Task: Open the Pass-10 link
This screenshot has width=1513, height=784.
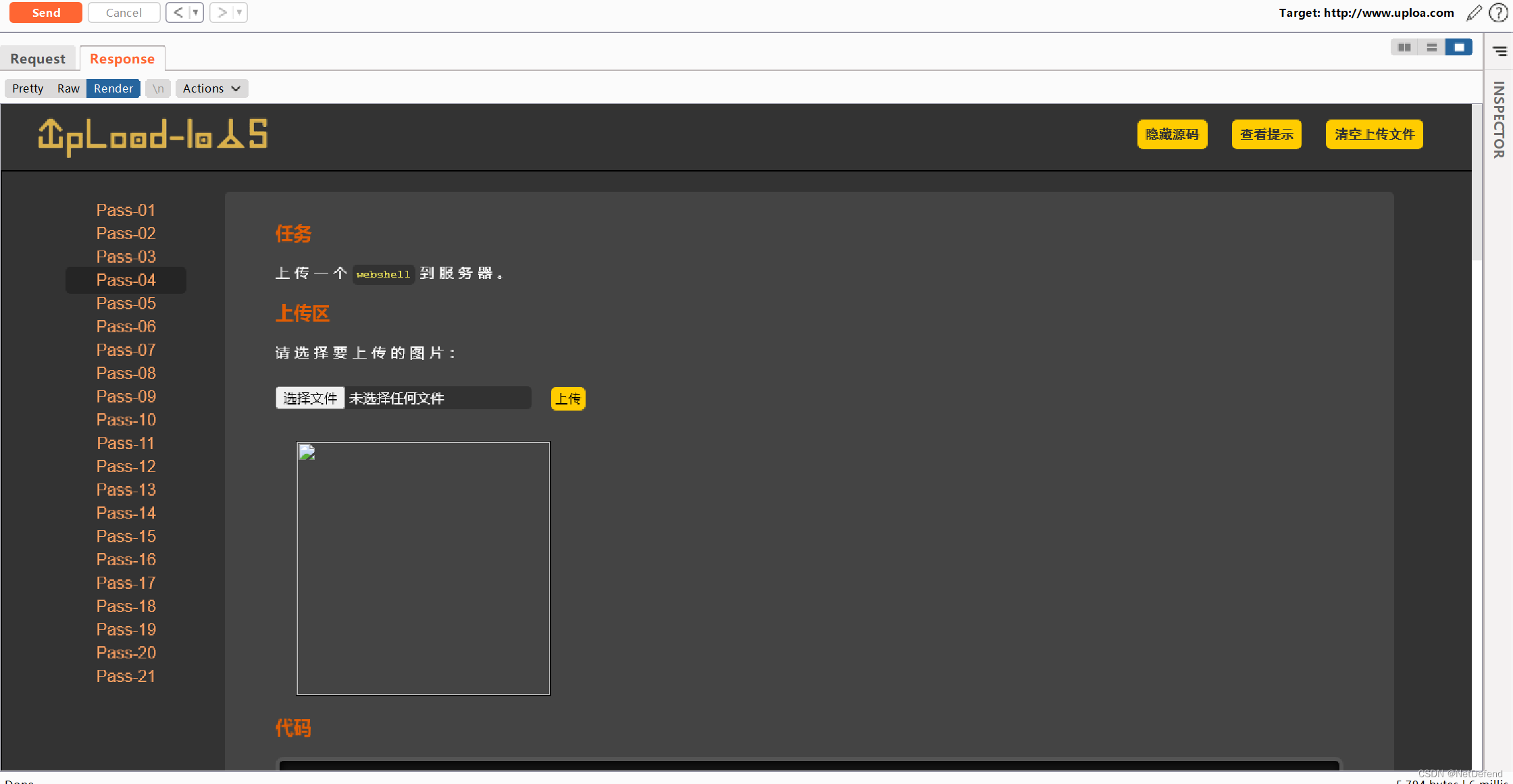Action: point(126,419)
